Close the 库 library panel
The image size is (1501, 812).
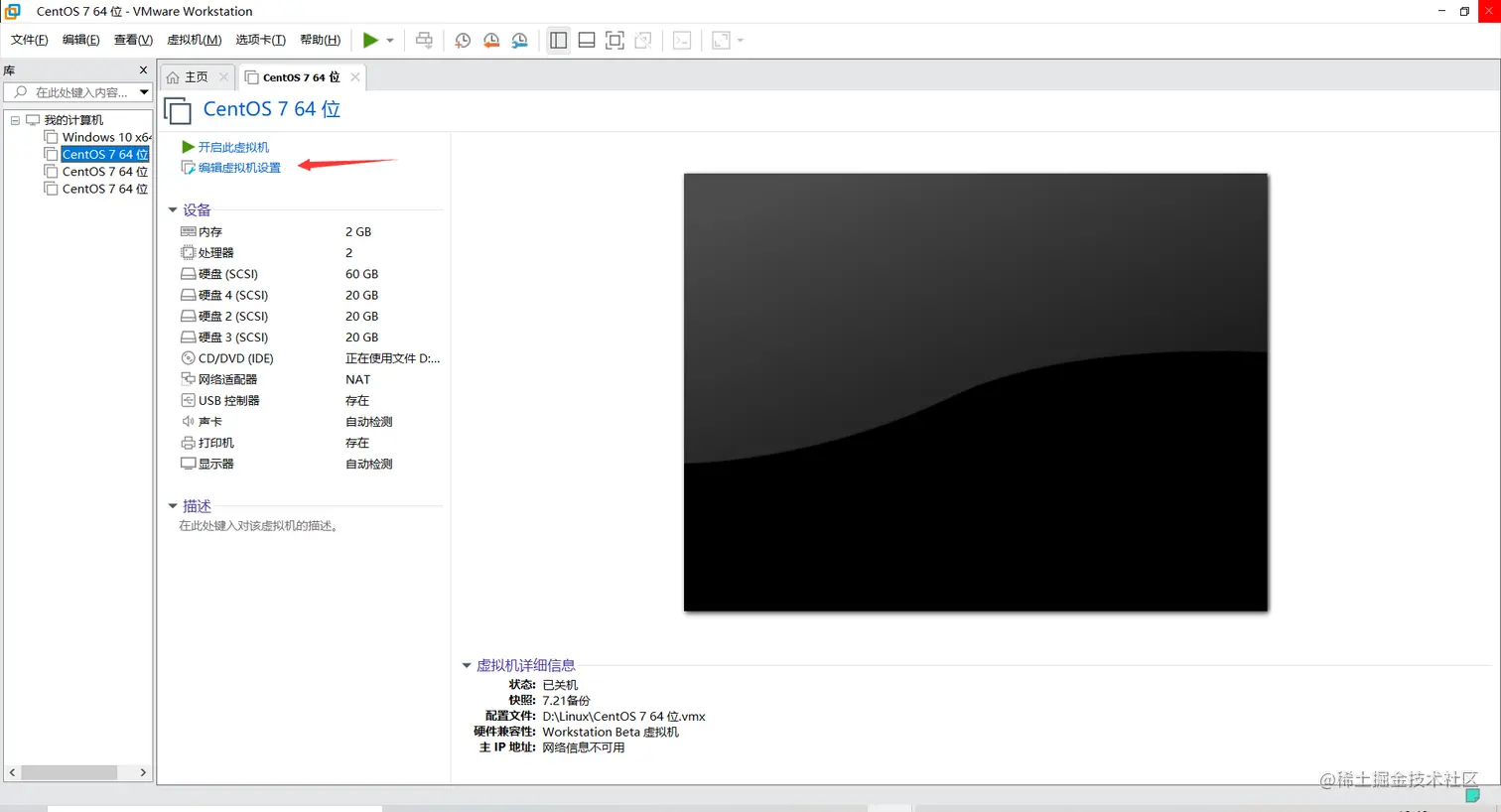143,70
